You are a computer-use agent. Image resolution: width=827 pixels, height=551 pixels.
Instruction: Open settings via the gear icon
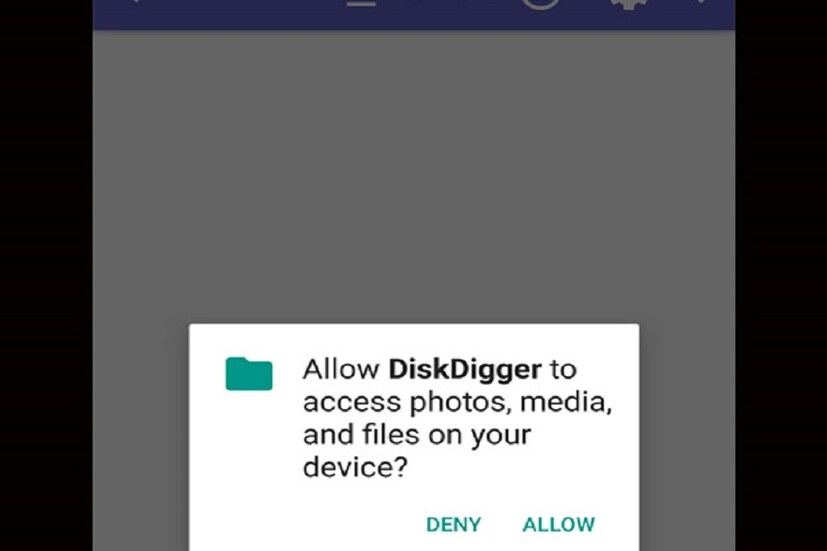click(629, 4)
